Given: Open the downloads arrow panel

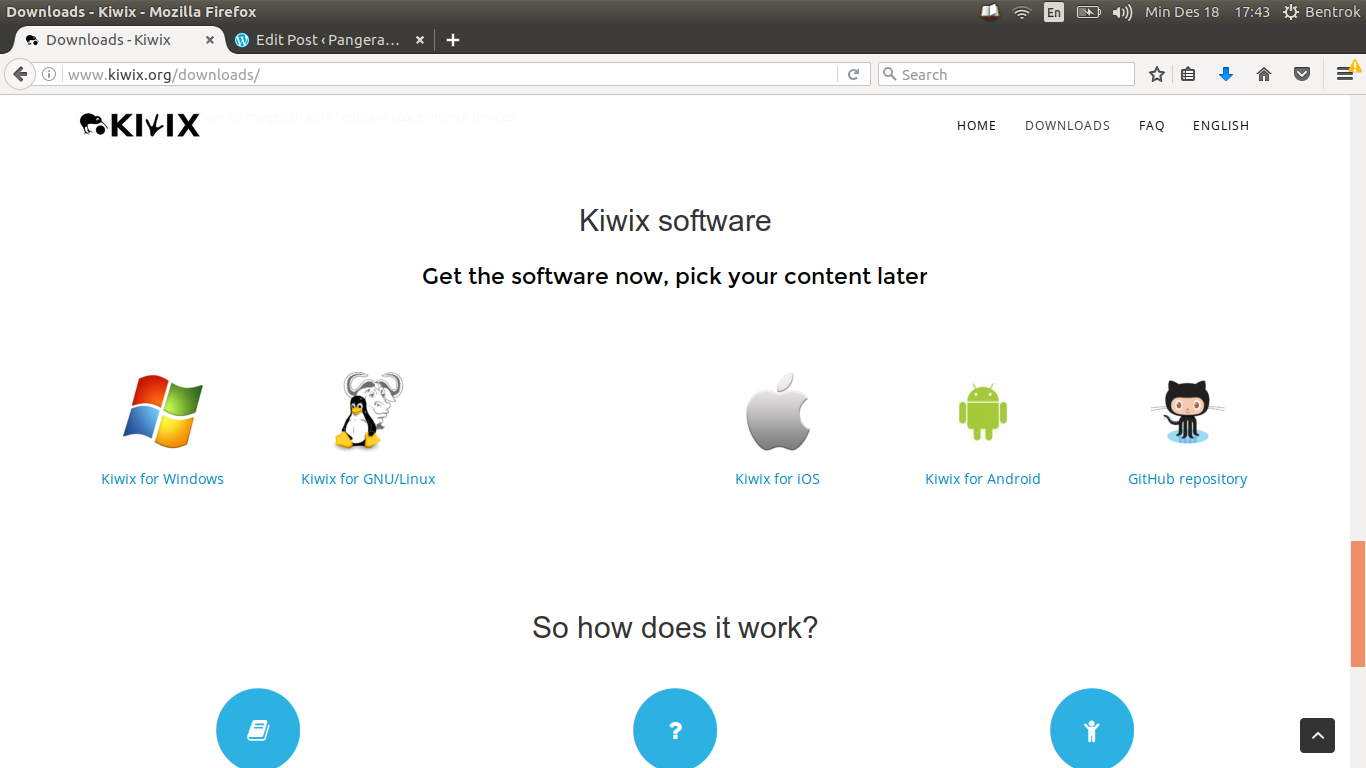Looking at the screenshot, I should (x=1226, y=74).
